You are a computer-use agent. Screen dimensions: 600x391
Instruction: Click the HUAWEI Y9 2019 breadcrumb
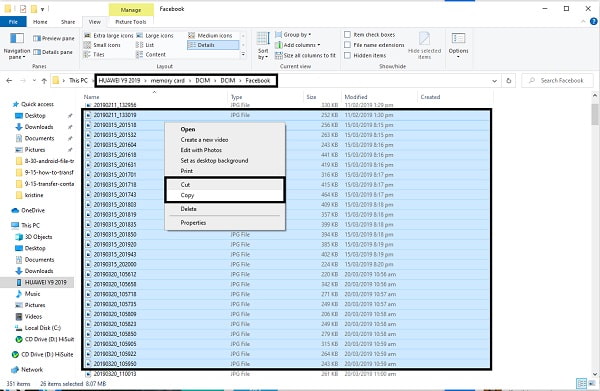click(119, 81)
